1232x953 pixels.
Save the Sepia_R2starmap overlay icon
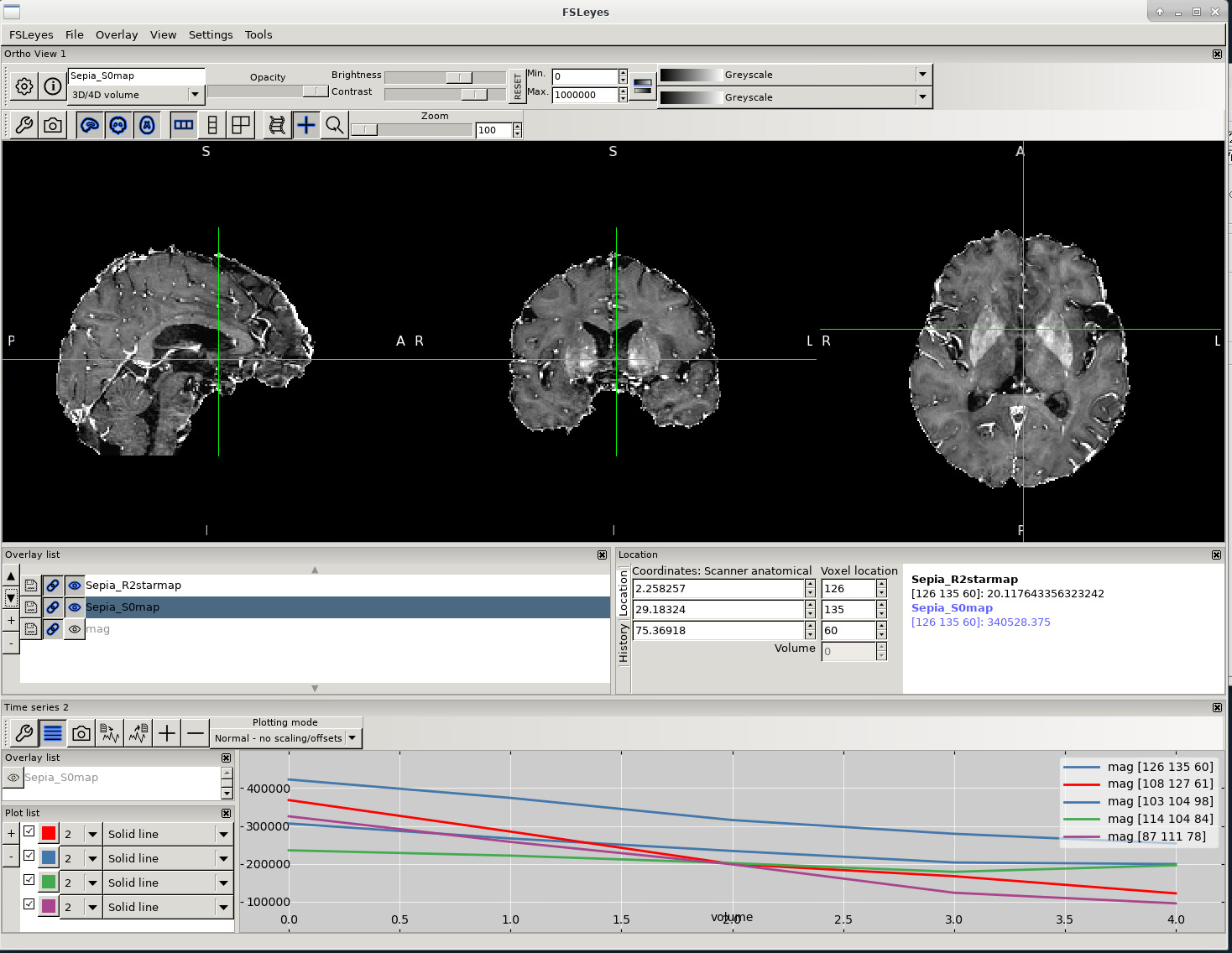[x=31, y=586]
